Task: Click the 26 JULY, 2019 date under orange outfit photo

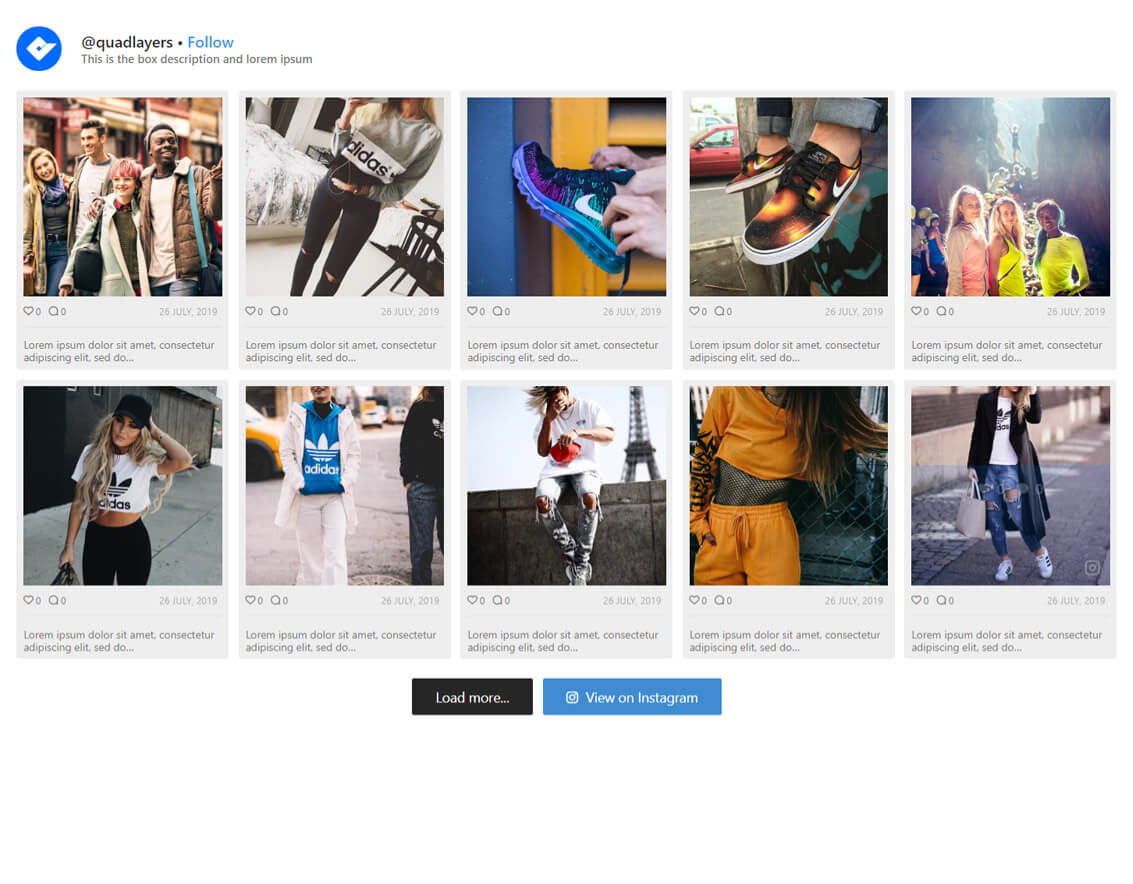Action: 854,601
